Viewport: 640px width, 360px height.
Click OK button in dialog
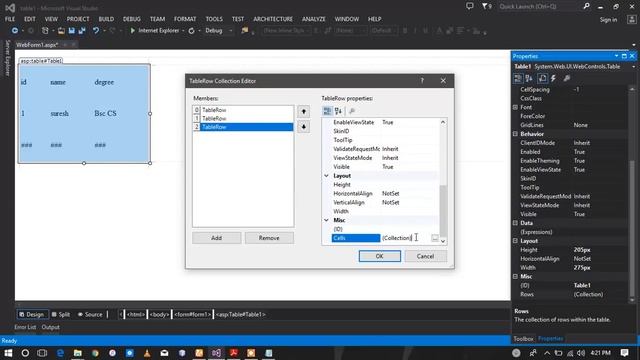point(380,256)
